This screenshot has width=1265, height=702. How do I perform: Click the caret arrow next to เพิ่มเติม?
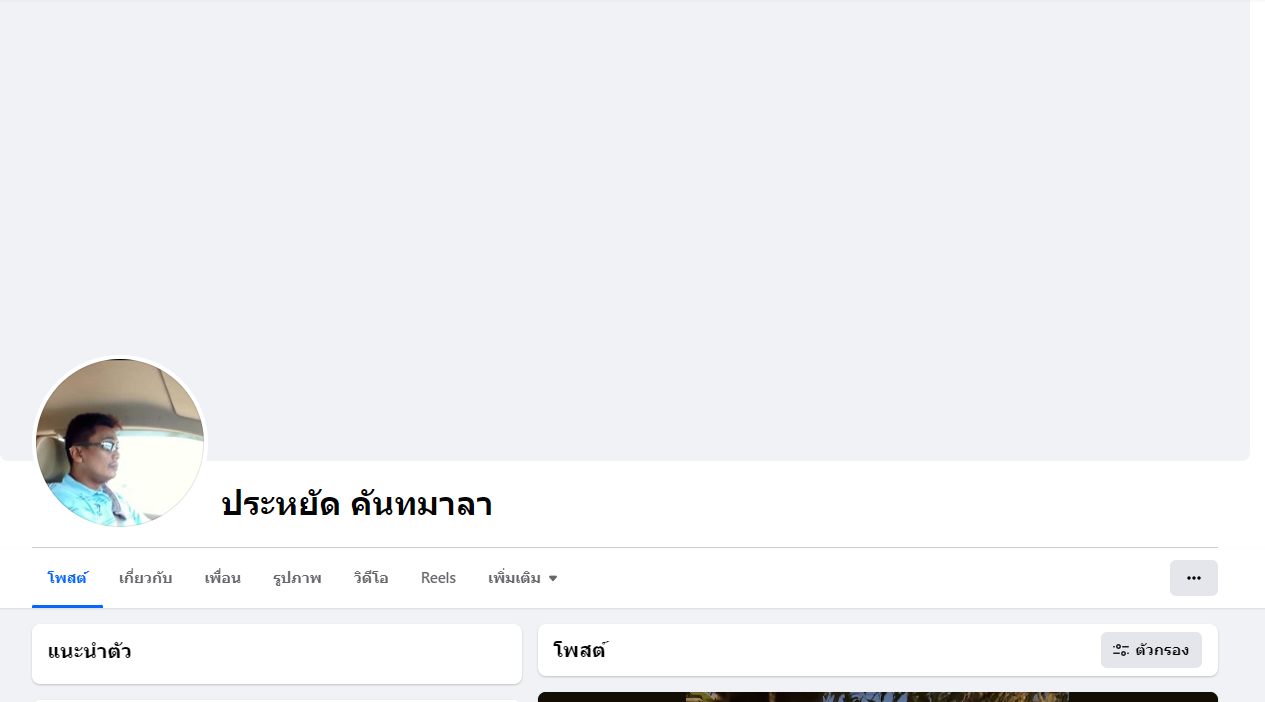click(553, 579)
